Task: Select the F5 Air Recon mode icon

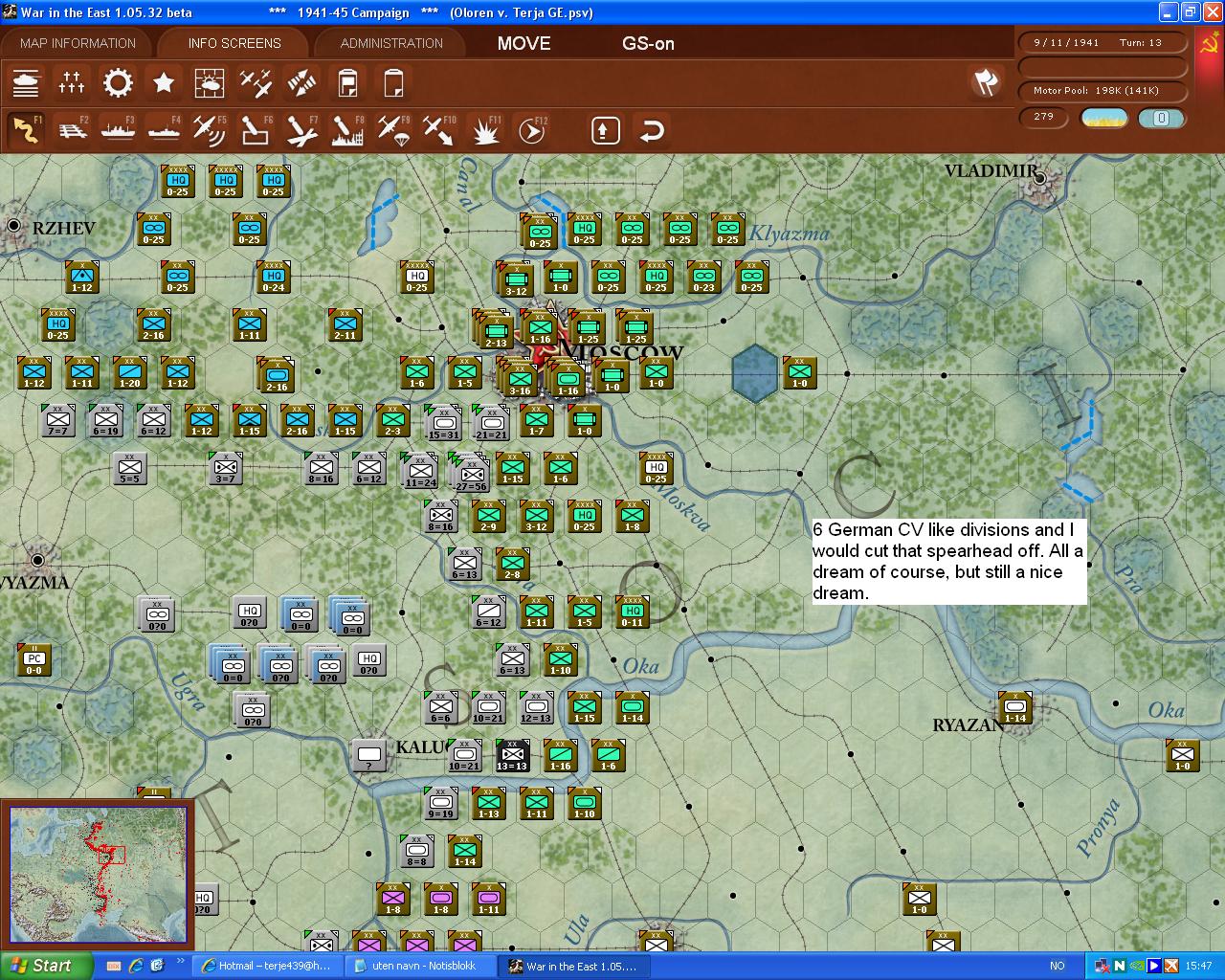Action: tap(210, 129)
